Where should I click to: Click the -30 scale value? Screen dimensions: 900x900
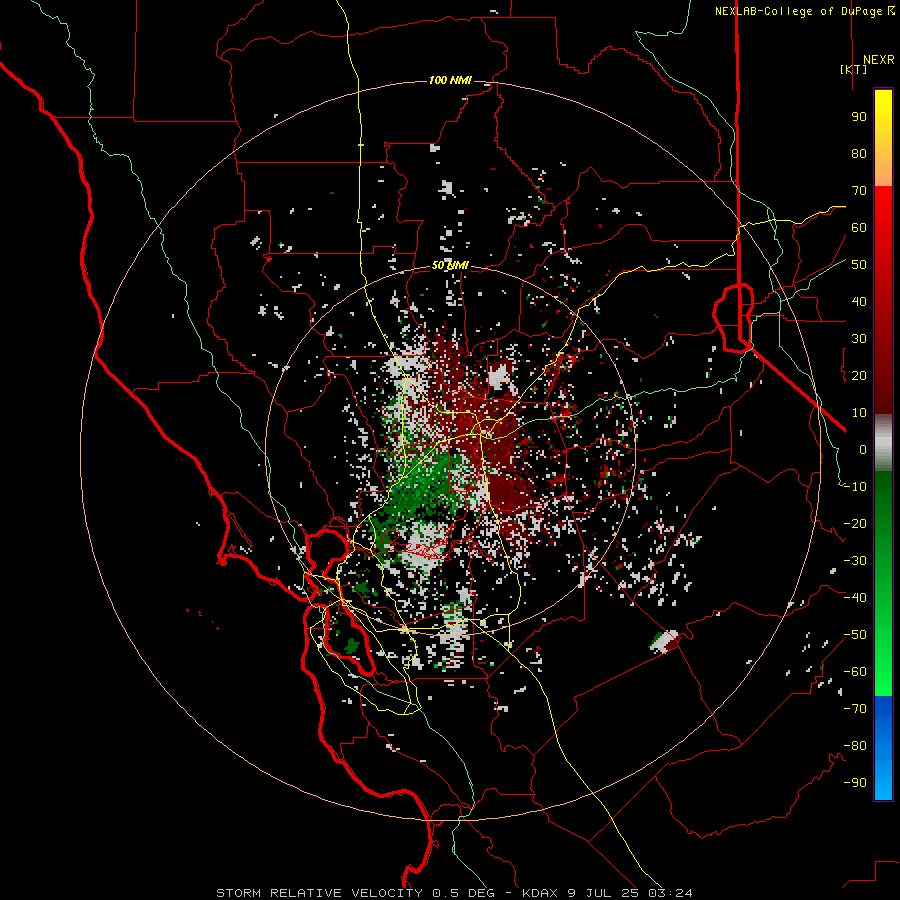click(x=855, y=561)
